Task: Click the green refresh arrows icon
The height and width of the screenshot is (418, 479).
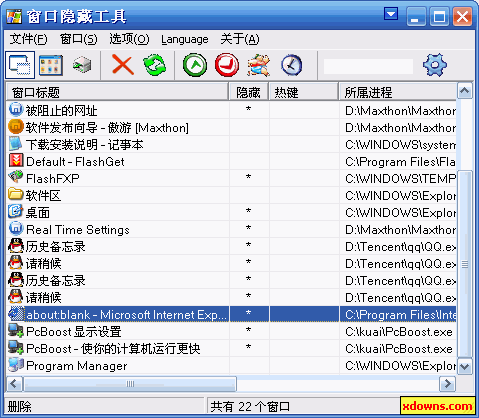Action: 155,65
